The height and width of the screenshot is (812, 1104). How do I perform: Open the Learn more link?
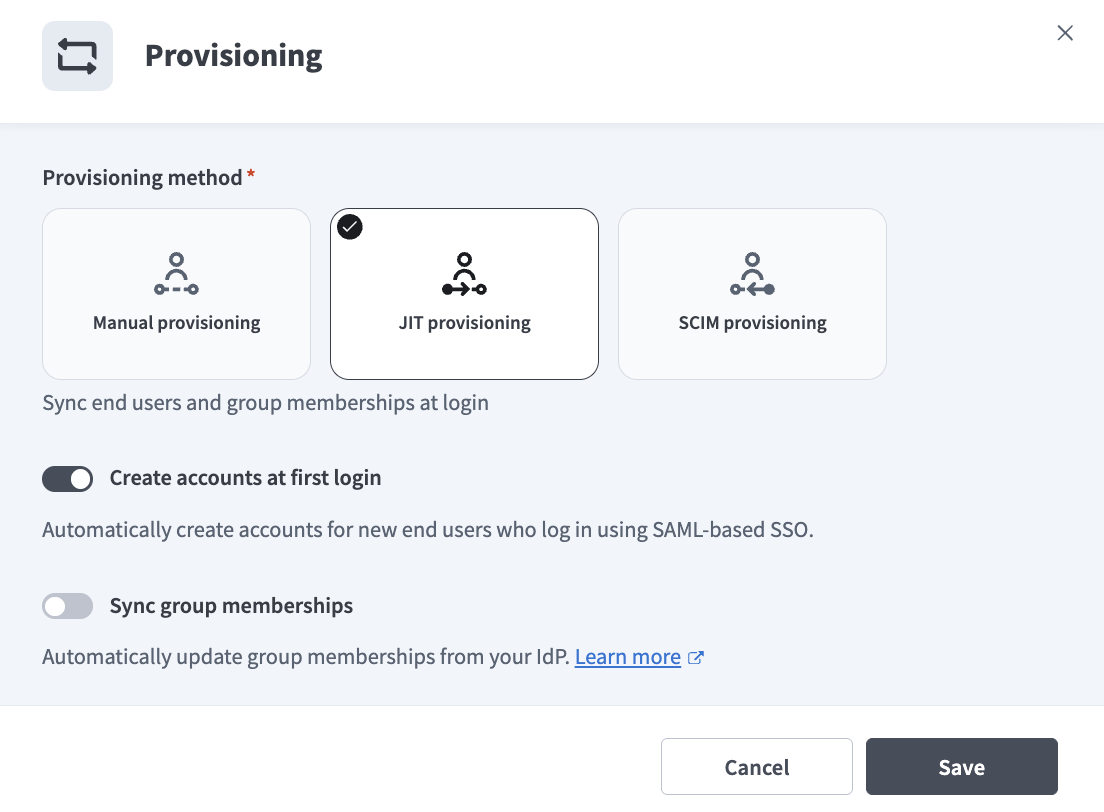(628, 657)
